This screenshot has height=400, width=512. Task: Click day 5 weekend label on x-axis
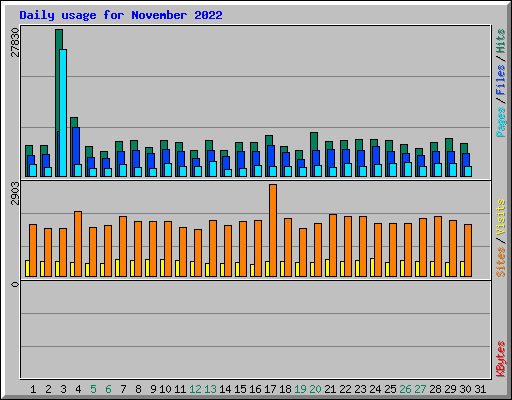tap(93, 389)
